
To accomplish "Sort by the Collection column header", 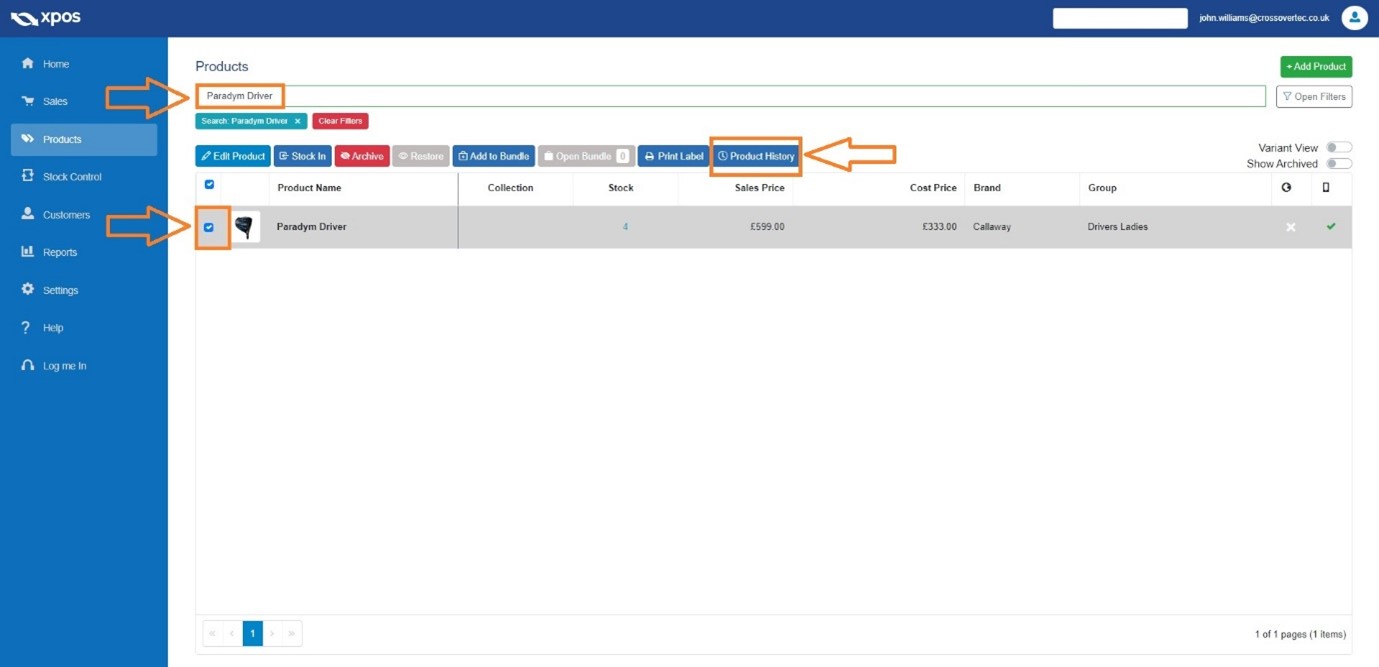I will coord(511,187).
